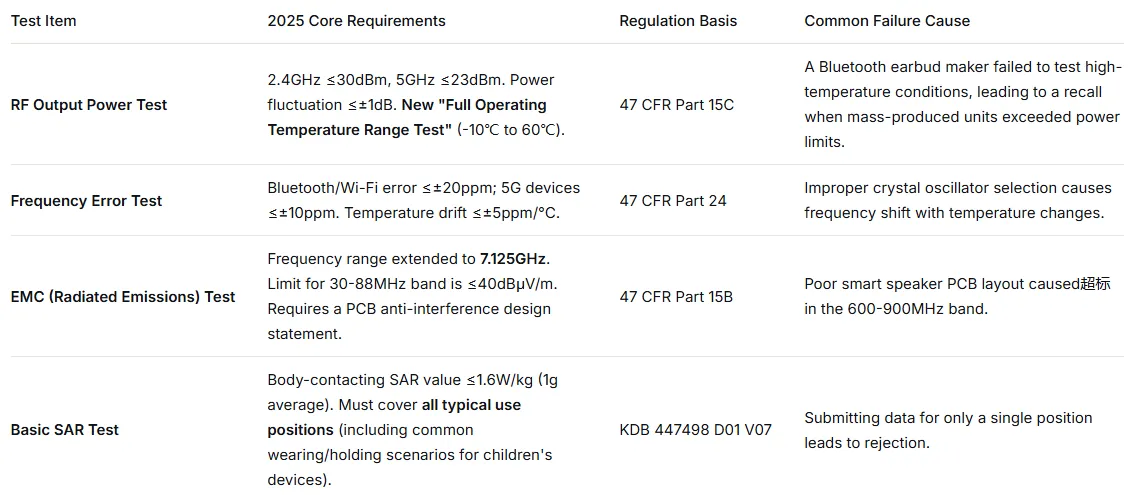Click the "Submitting data for only a single position" text
1147x495 pixels.
947,418
